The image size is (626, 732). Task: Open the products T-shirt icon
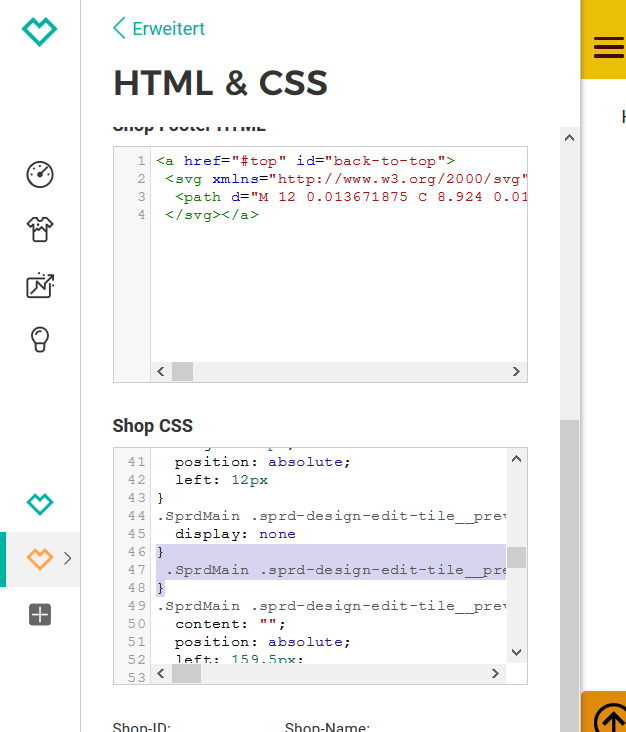pyautogui.click(x=40, y=230)
